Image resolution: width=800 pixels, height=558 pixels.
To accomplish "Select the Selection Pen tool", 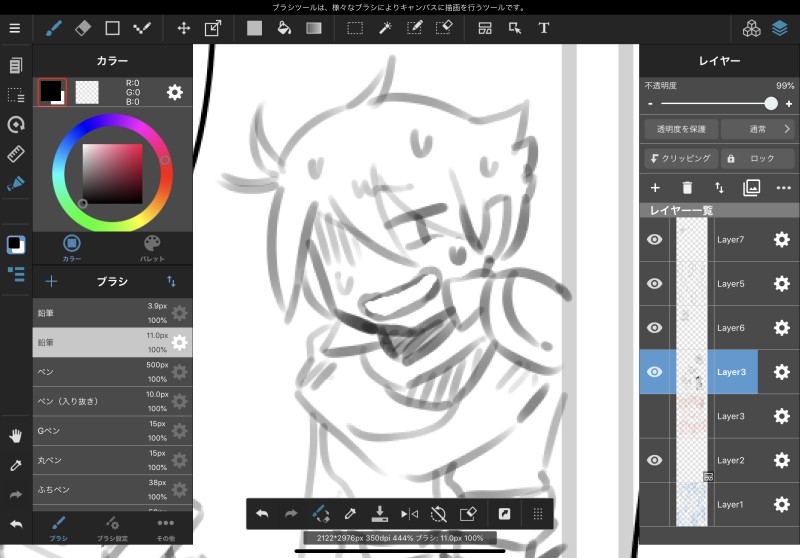I will [414, 28].
